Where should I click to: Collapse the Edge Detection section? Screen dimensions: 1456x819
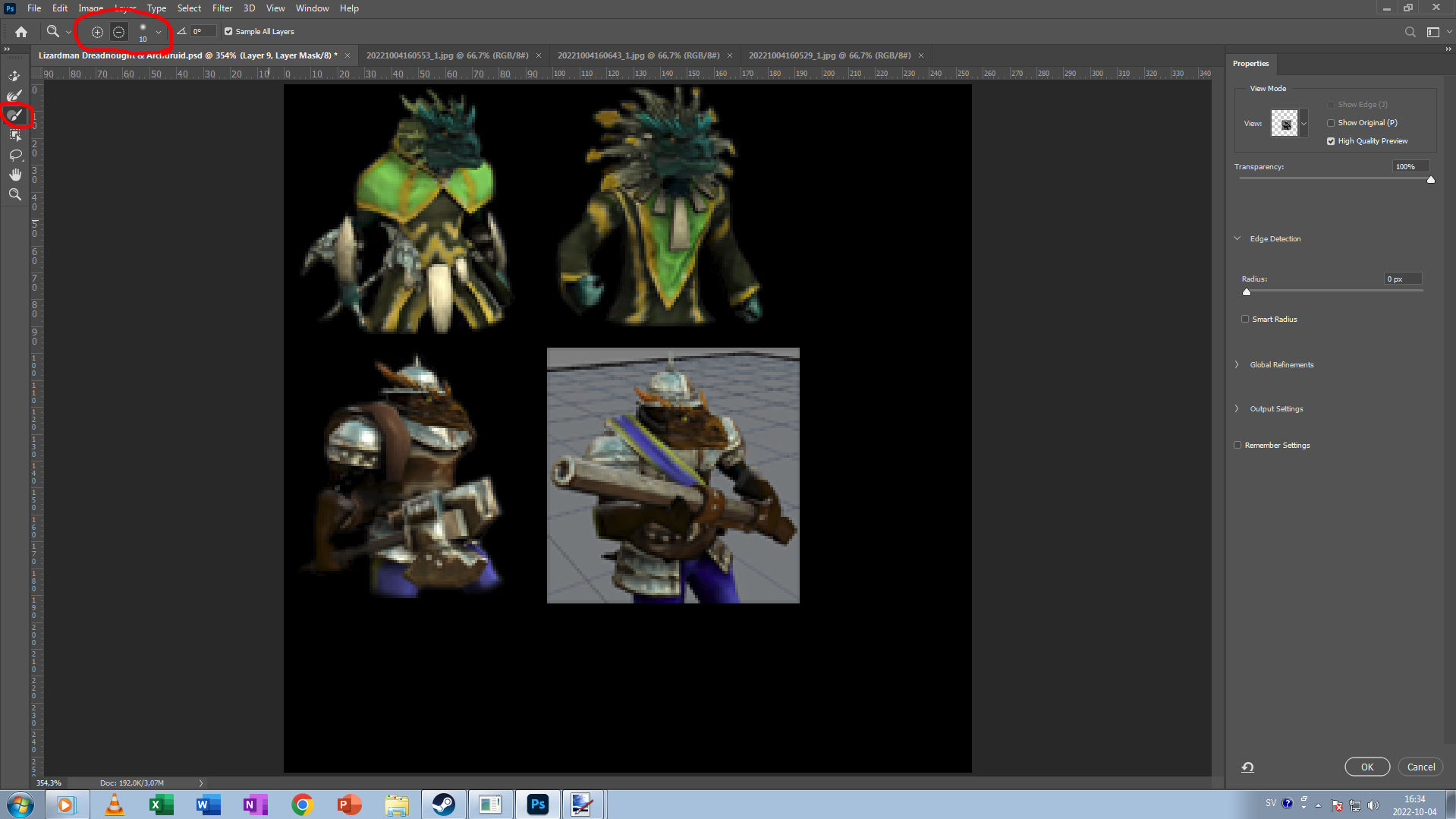pos(1237,238)
